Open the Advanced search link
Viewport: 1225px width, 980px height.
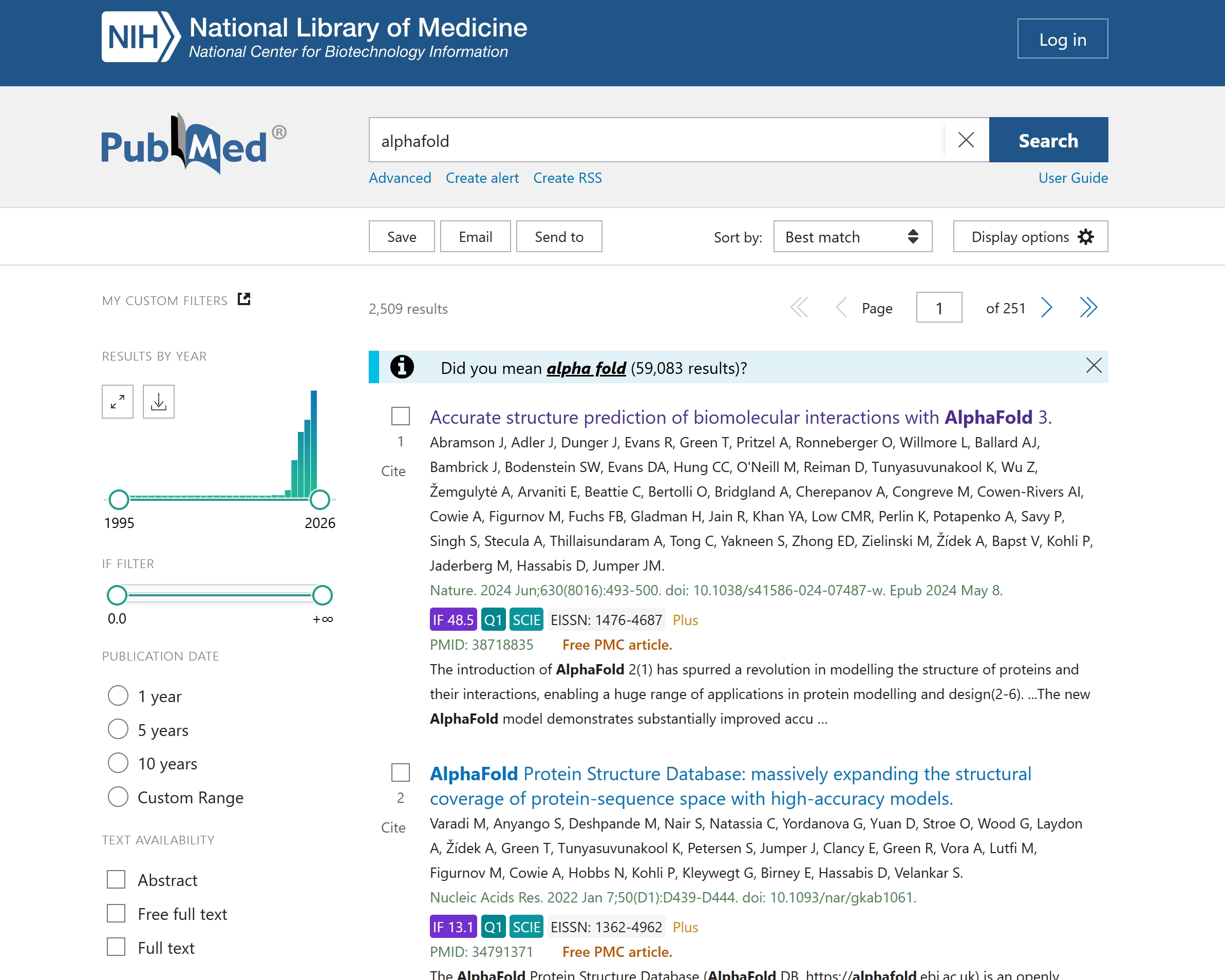coord(400,178)
